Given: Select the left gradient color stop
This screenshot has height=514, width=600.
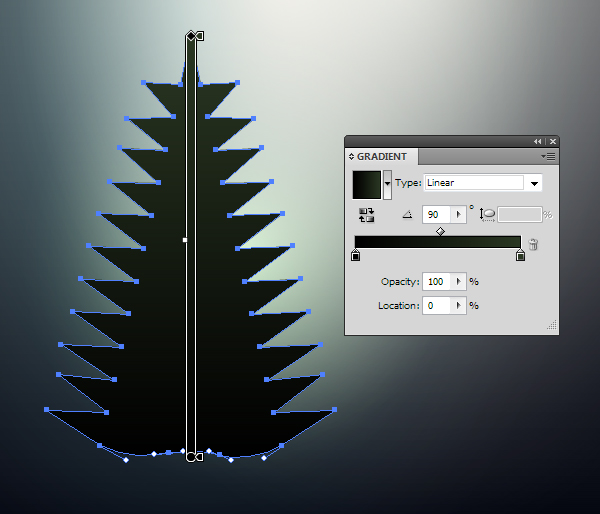Looking at the screenshot, I should [x=355, y=255].
